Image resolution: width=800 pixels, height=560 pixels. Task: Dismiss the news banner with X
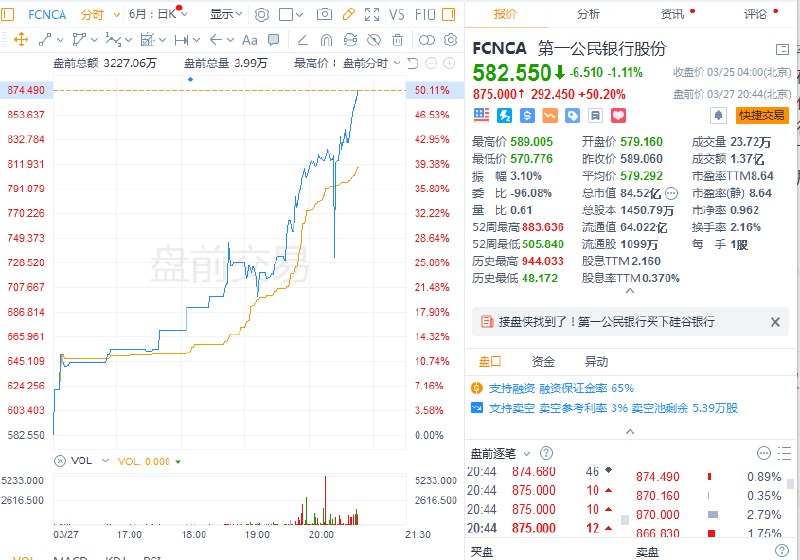(775, 322)
